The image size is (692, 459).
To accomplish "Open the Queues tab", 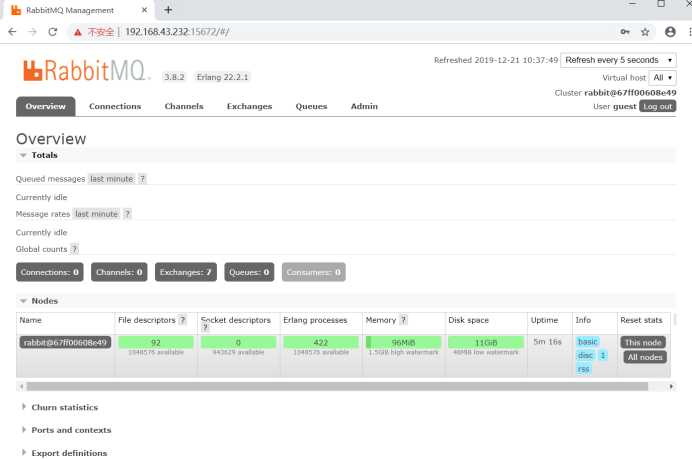I will point(311,106).
